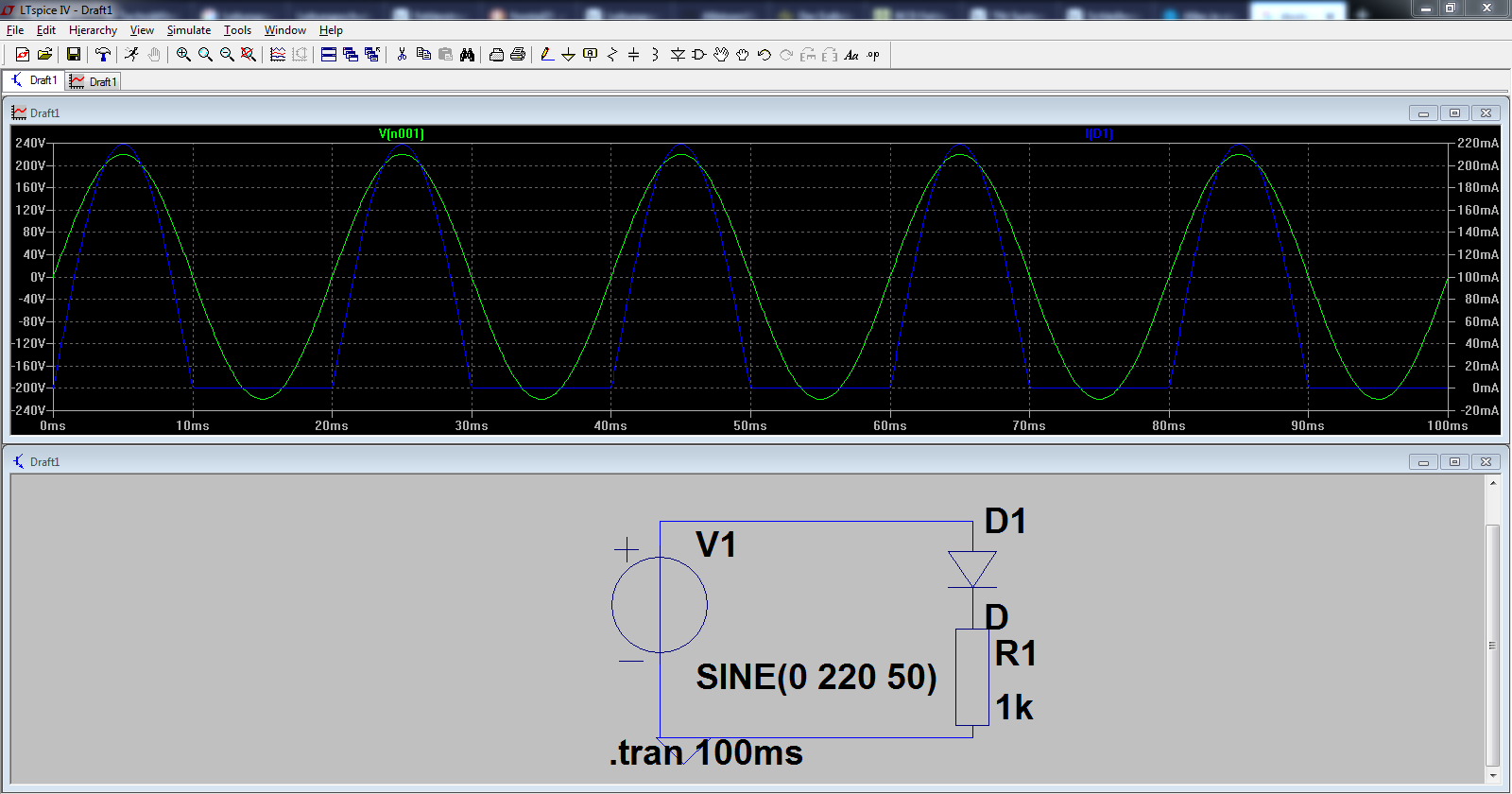Viewport: 1512px width, 794px height.
Task: Open the File menu
Action: 15,30
